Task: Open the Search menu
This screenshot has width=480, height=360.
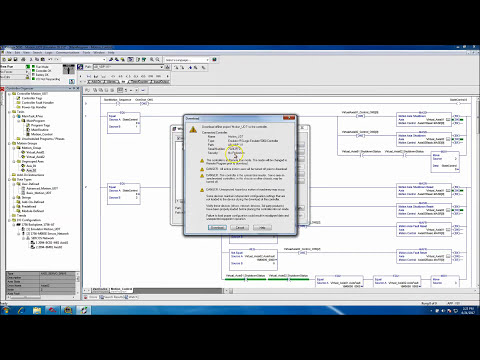Action: coord(37,53)
